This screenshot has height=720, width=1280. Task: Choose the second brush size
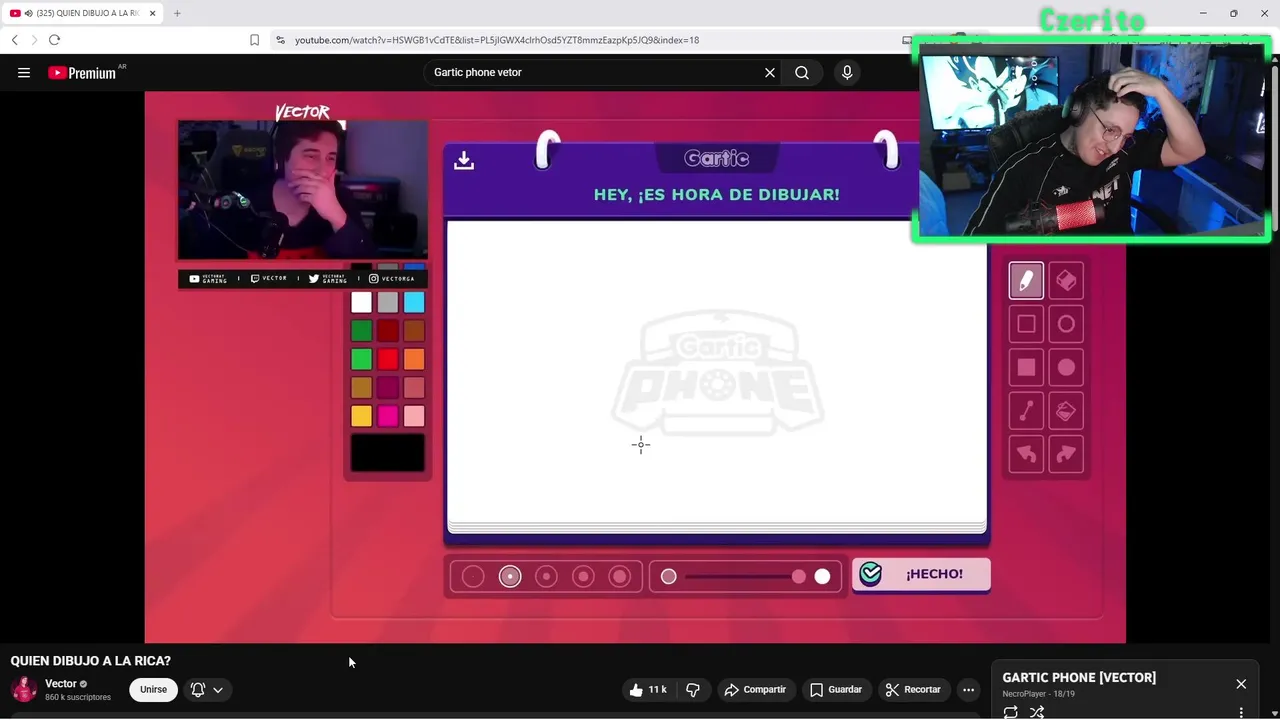coord(510,576)
